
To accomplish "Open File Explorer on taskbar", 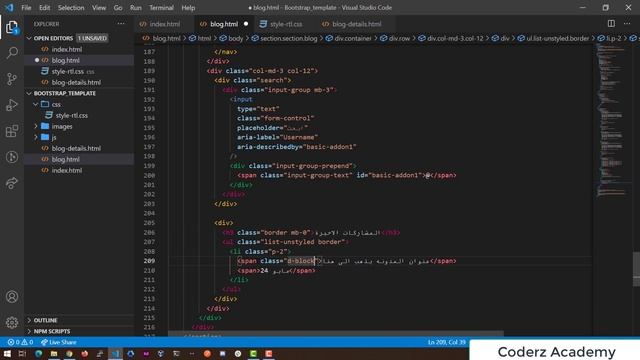I will point(54,353).
